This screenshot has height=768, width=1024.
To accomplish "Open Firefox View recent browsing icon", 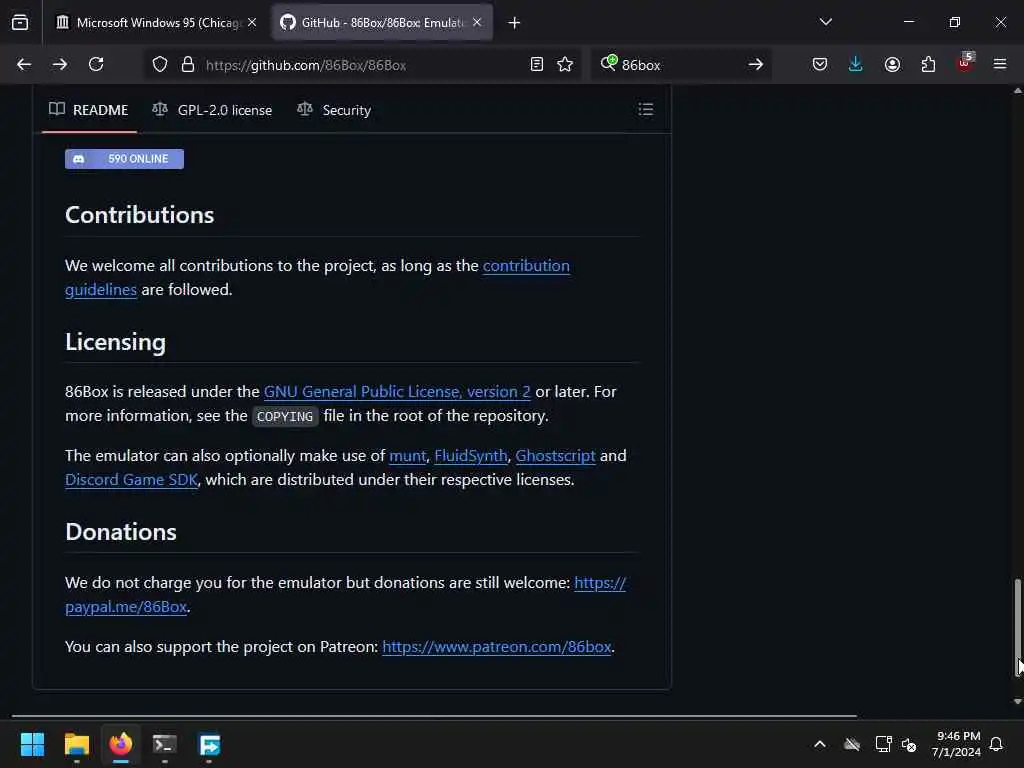I will pos(20,22).
